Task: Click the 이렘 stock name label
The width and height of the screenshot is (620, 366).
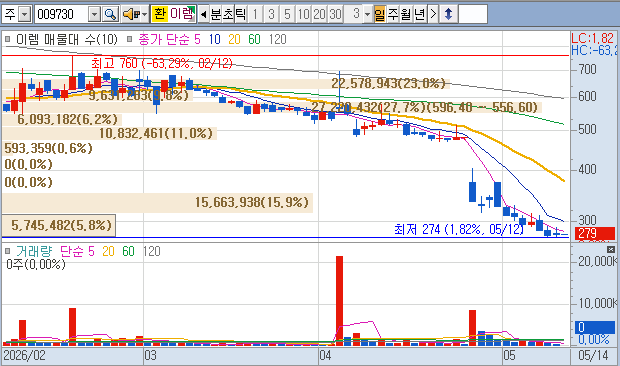Action: coord(181,14)
